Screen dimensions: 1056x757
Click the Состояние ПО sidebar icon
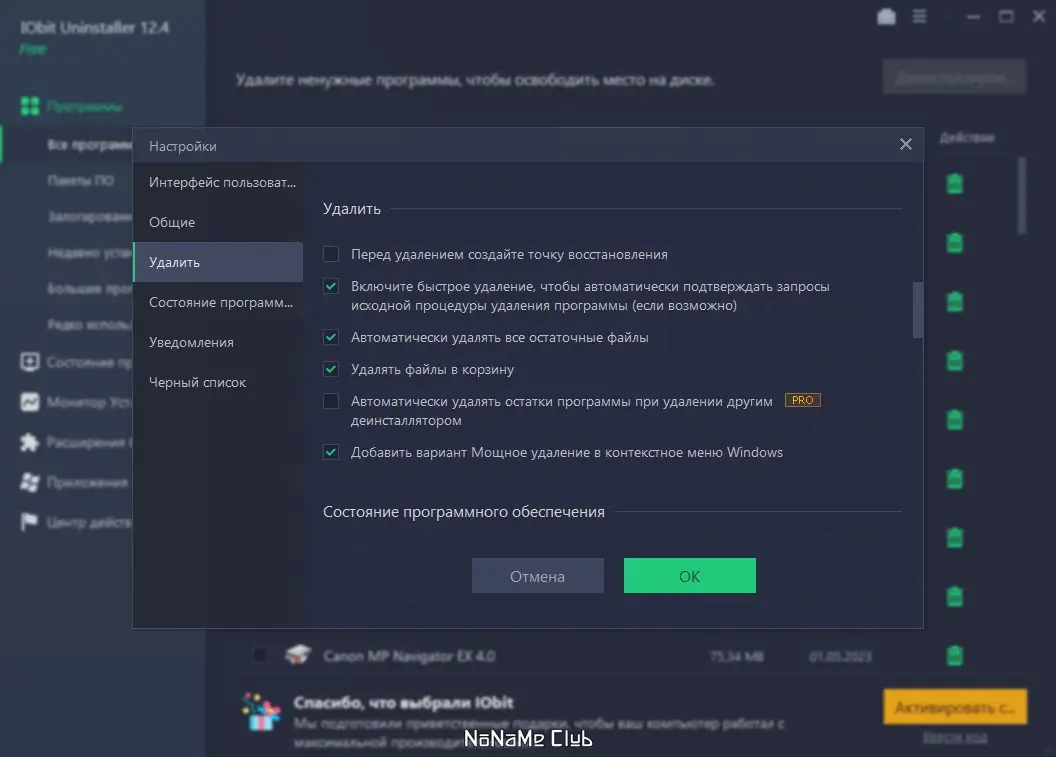[x=30, y=362]
